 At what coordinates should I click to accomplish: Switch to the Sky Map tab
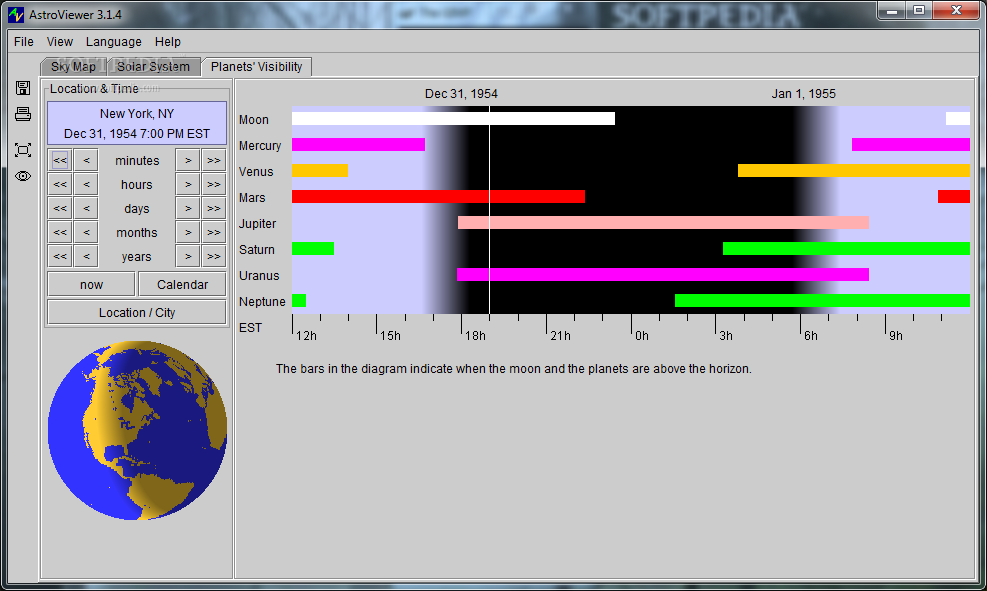74,67
